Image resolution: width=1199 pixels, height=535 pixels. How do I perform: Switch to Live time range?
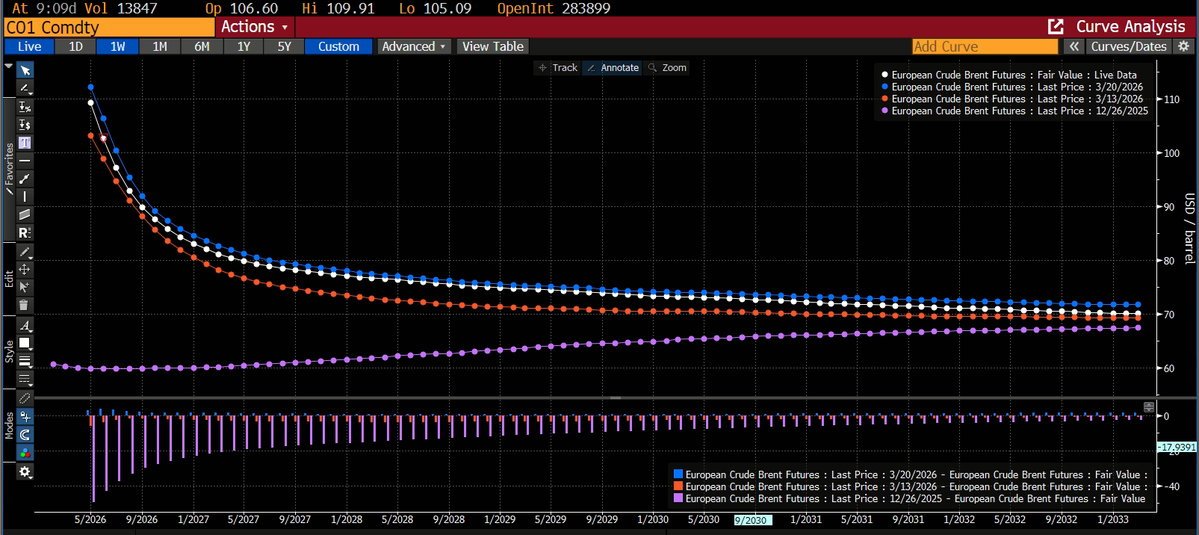(29, 47)
